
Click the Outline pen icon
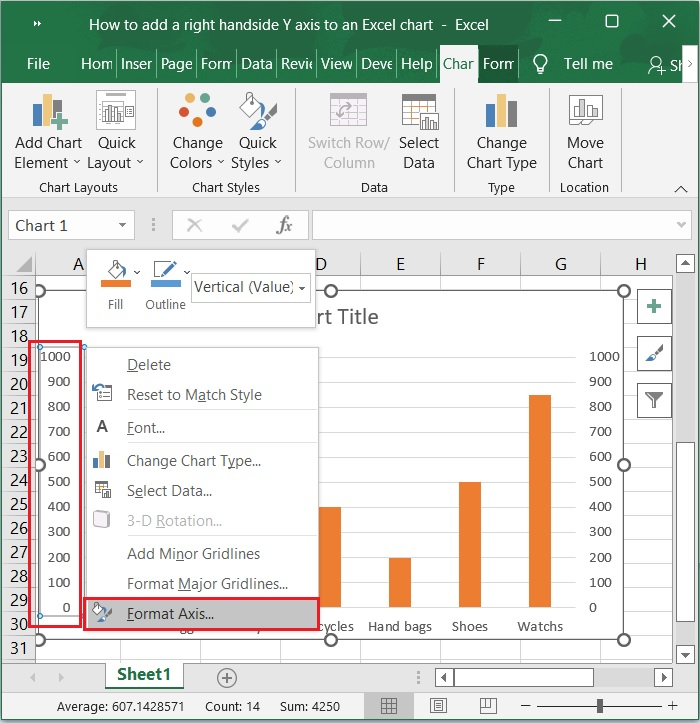click(166, 274)
